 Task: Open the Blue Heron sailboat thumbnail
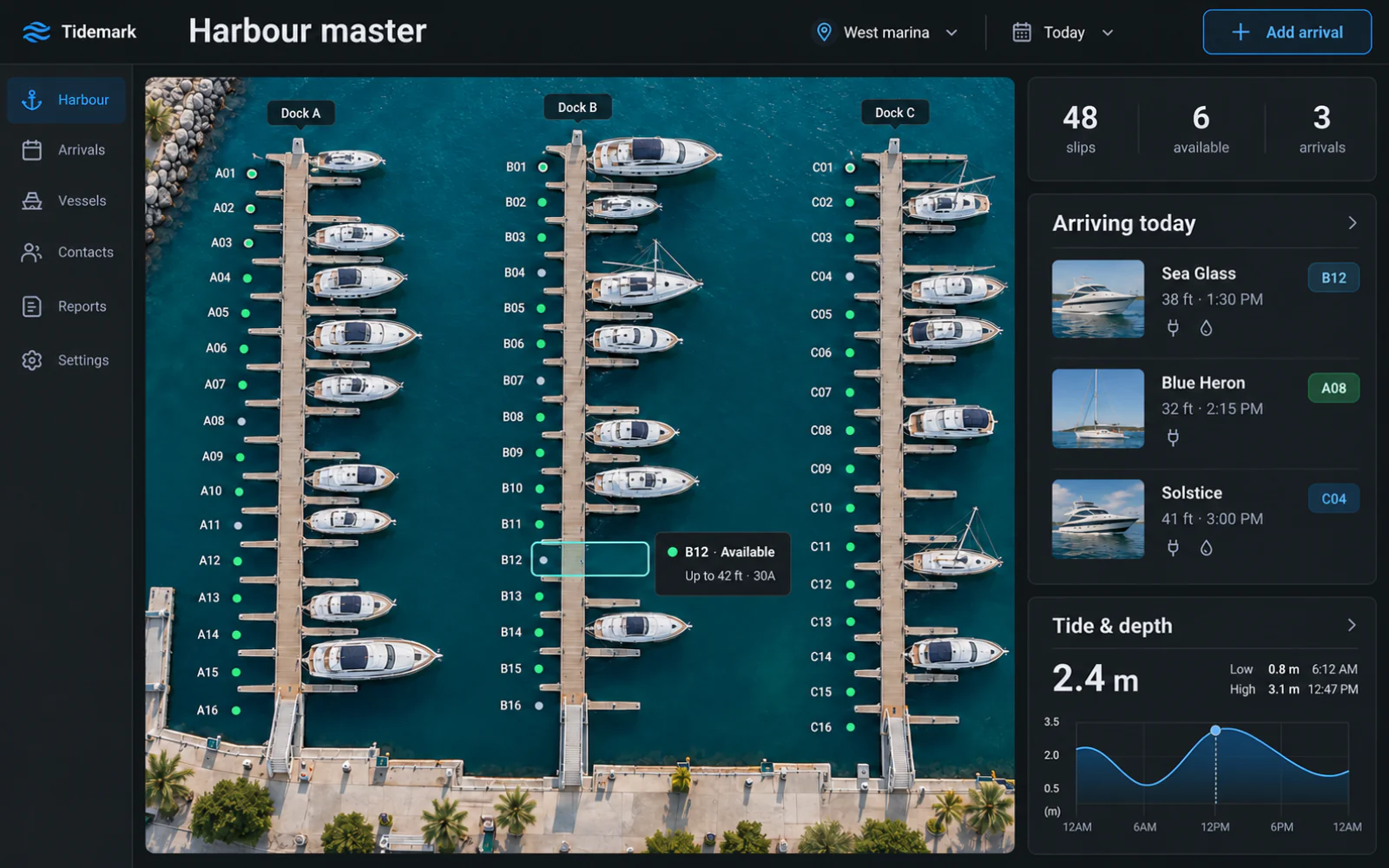pyautogui.click(x=1098, y=409)
